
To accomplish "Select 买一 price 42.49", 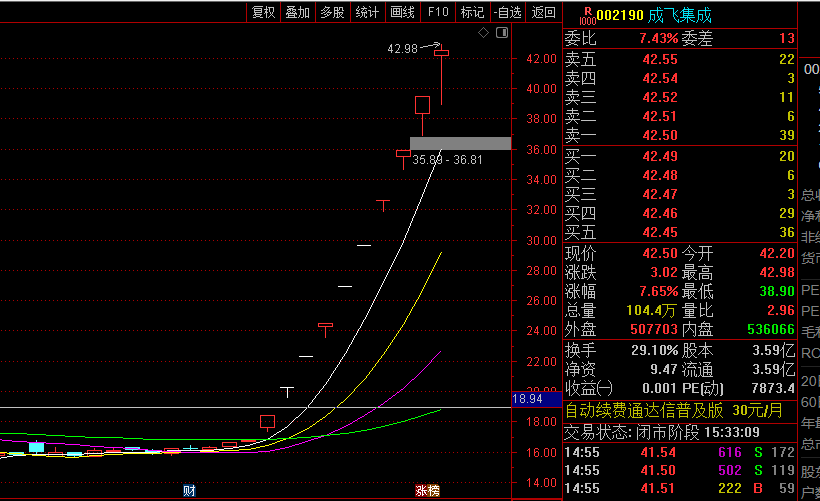I will (660, 156).
